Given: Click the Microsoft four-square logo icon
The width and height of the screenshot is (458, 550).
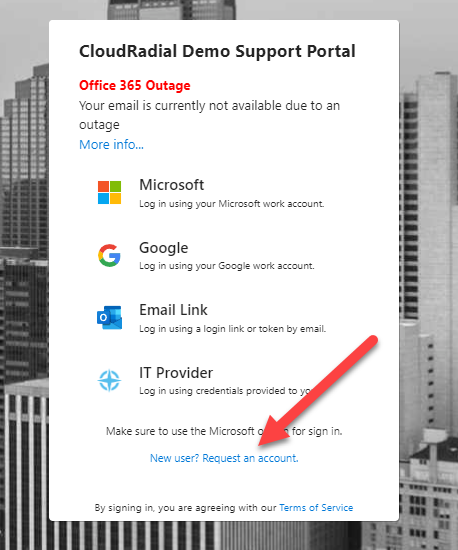Looking at the screenshot, I should coord(109,192).
